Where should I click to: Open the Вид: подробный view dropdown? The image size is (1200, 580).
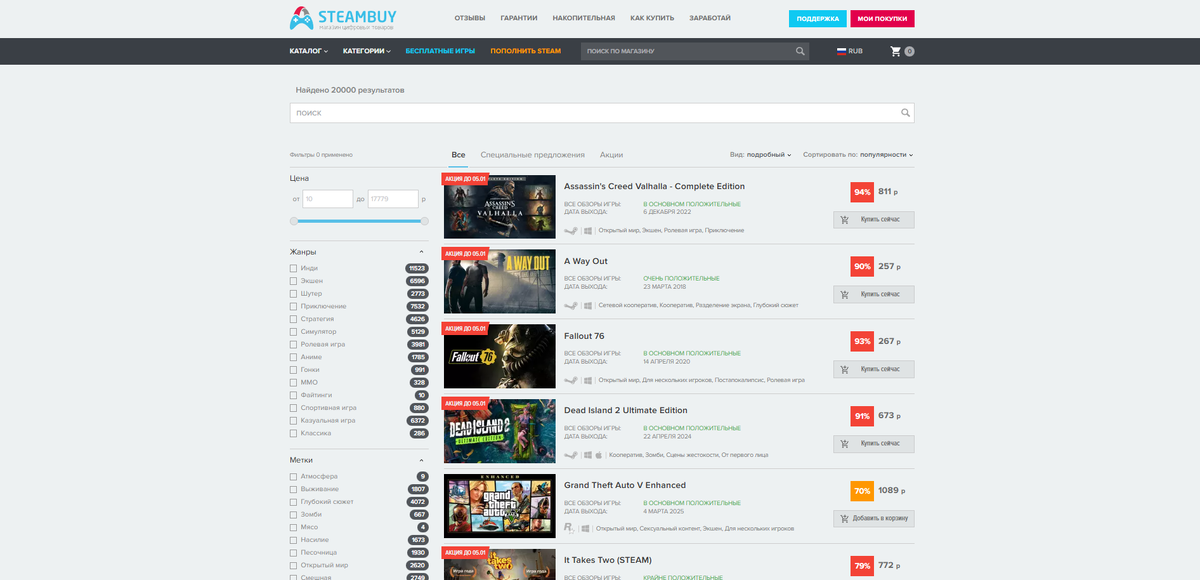pos(761,155)
